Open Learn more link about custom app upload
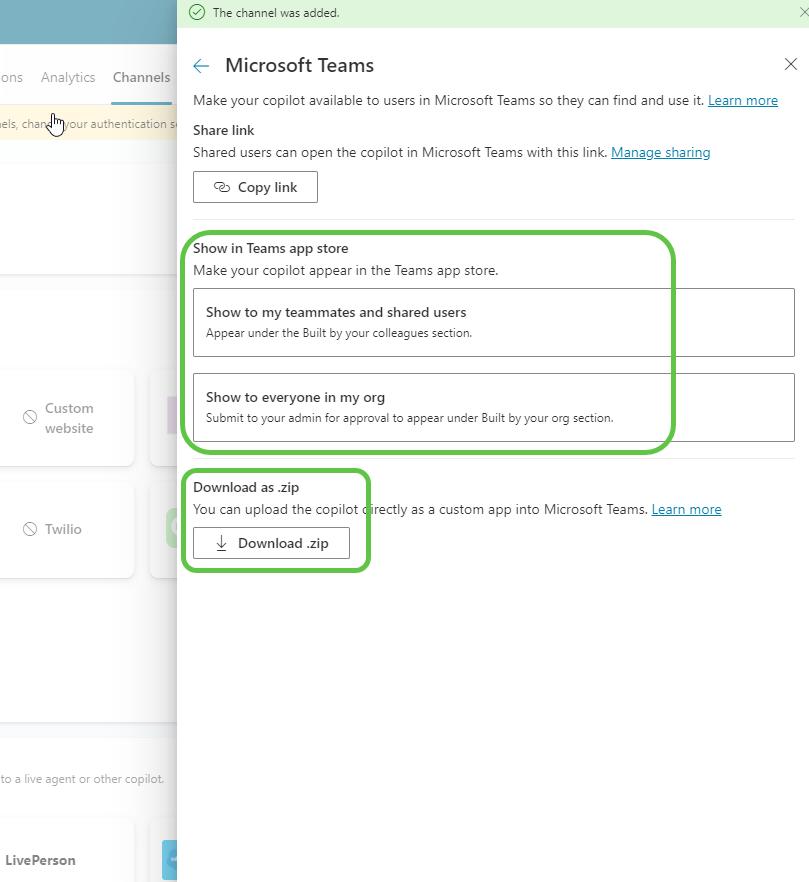Image resolution: width=809 pixels, height=882 pixels. pos(686,509)
